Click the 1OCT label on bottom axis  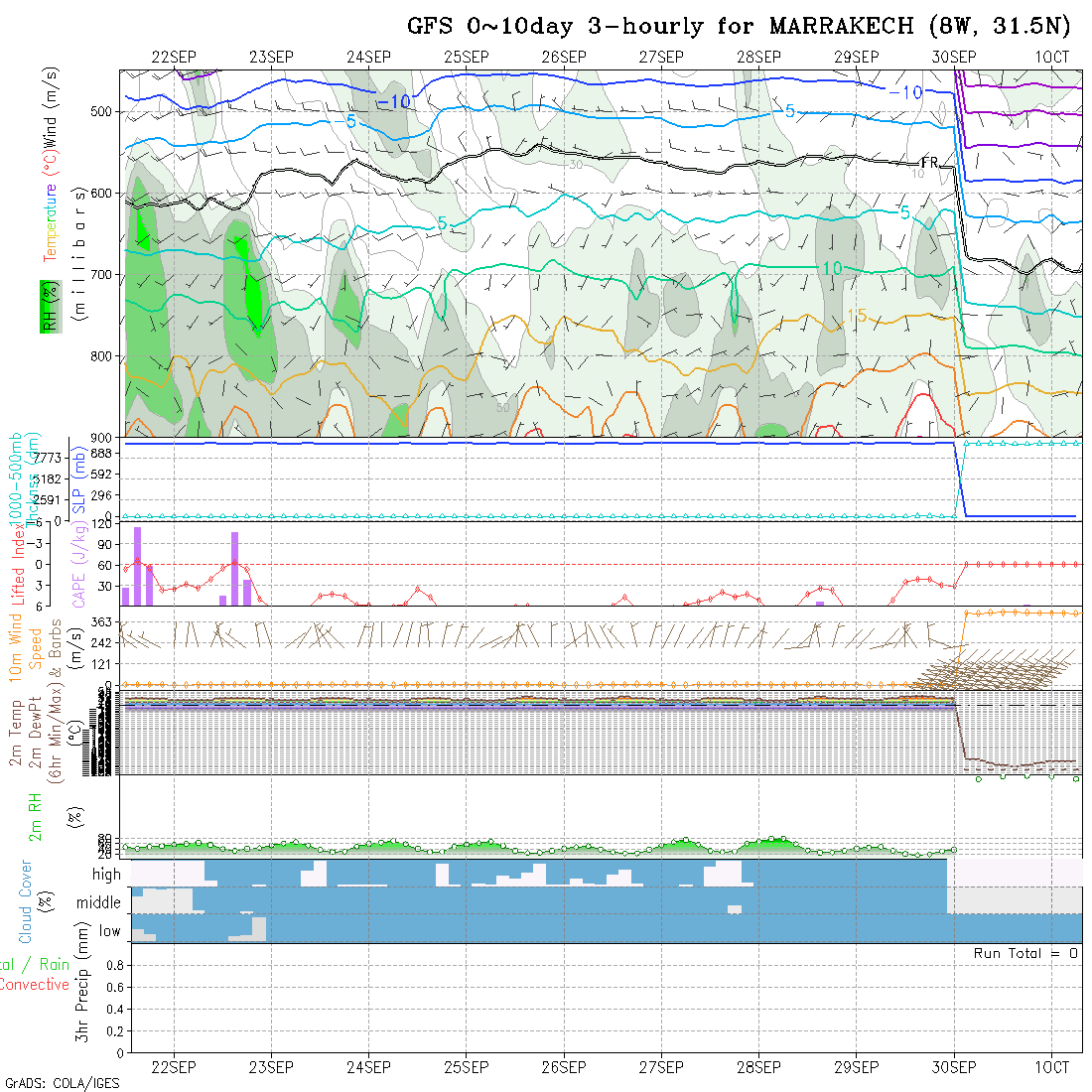coord(1051,1067)
